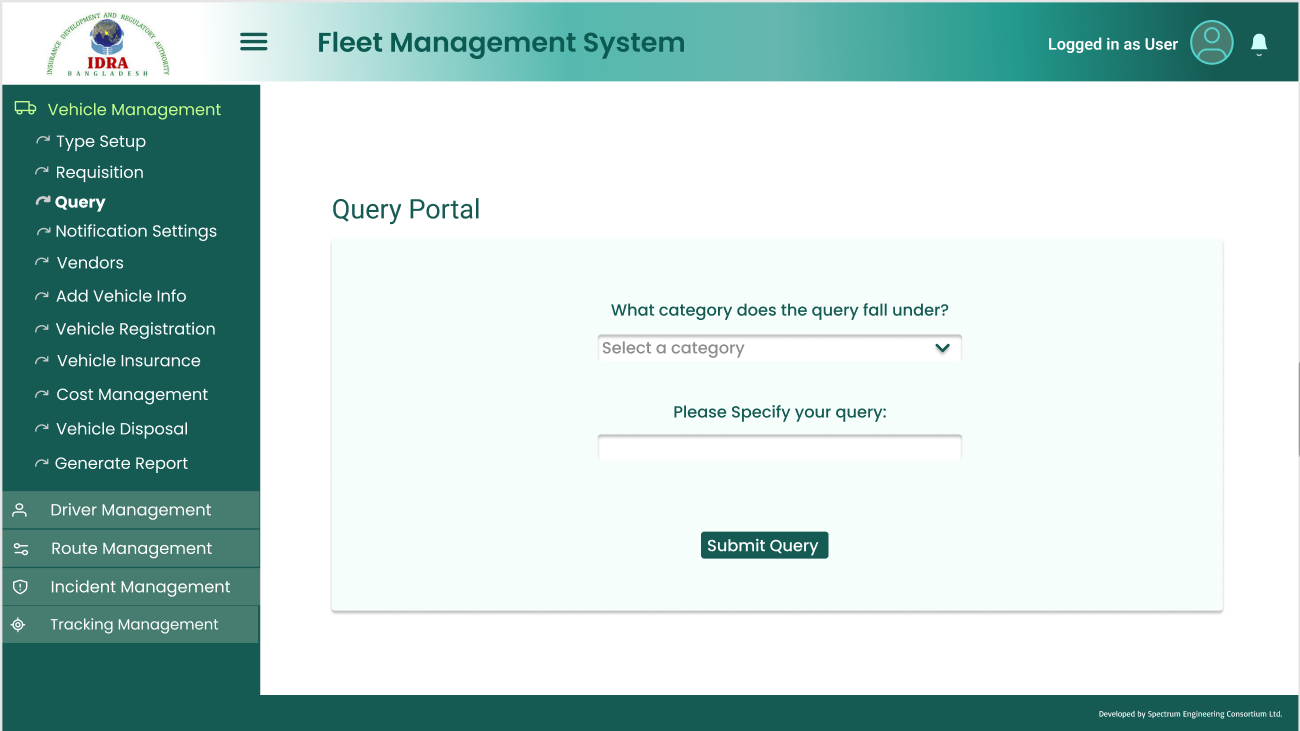Expand the Tracking Management section

click(131, 625)
